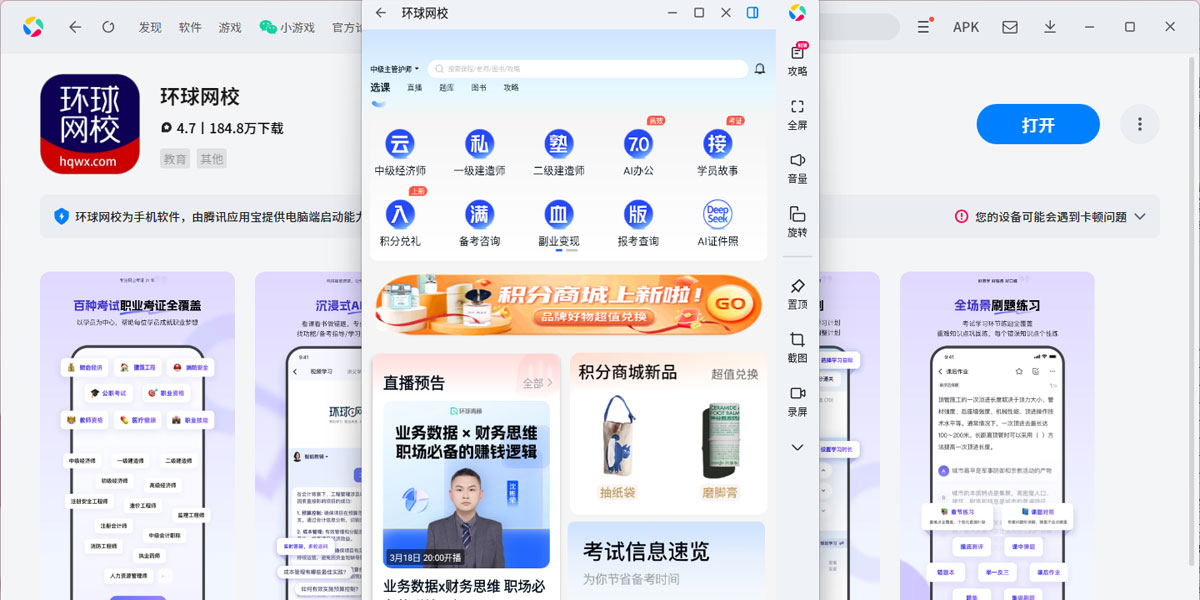The image size is (1200, 600).
Task: Start screen recording with 录屏
Action: [x=797, y=401]
